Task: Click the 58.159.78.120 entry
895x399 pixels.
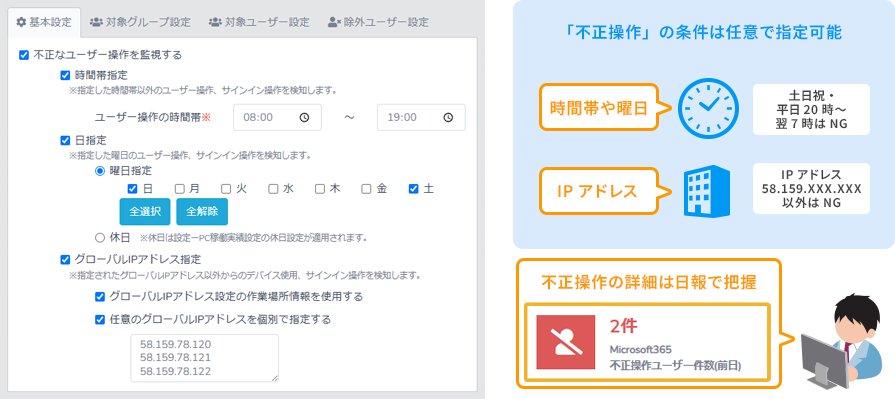Action: [175, 344]
